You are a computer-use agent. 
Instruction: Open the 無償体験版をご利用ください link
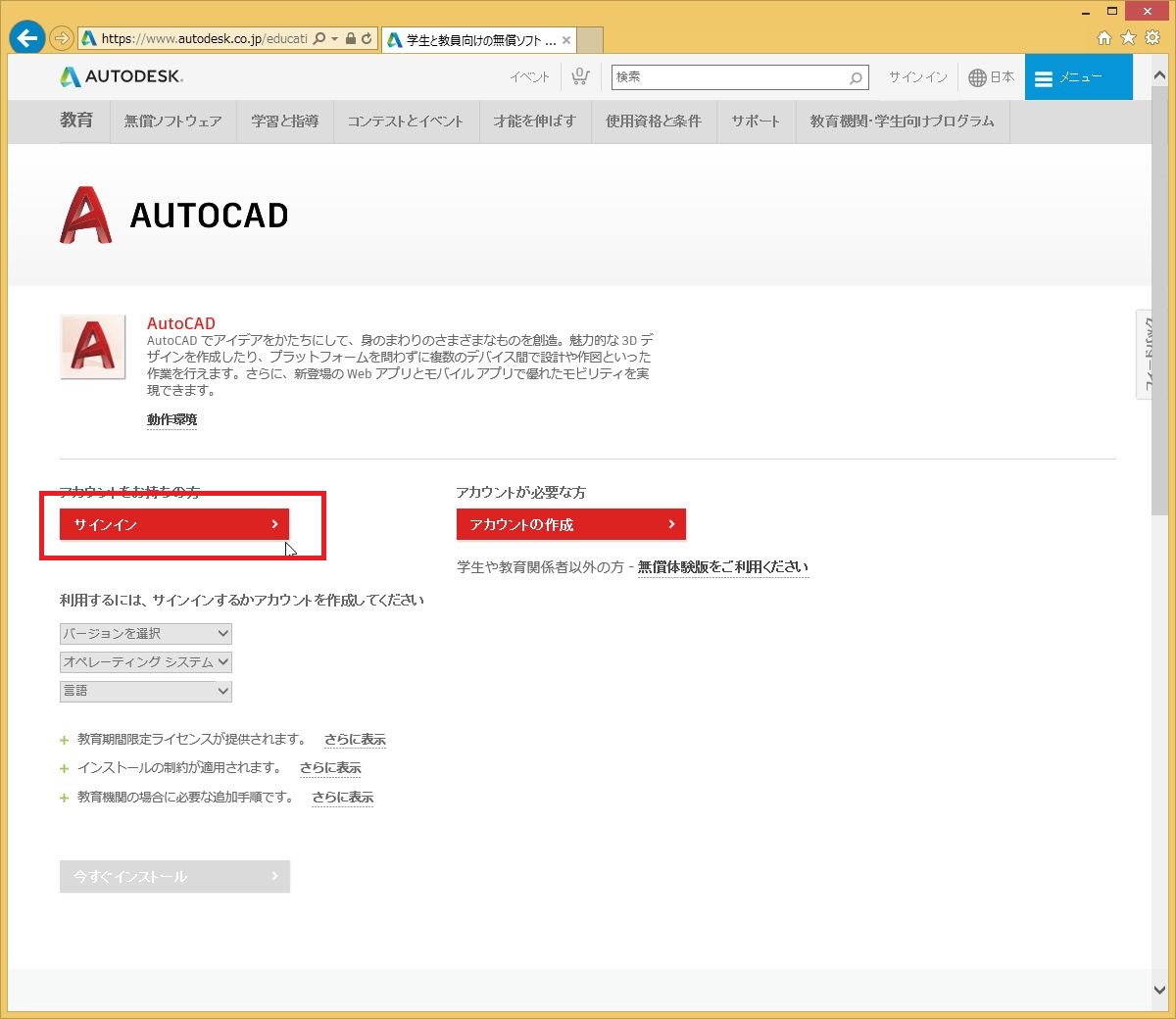tap(722, 567)
